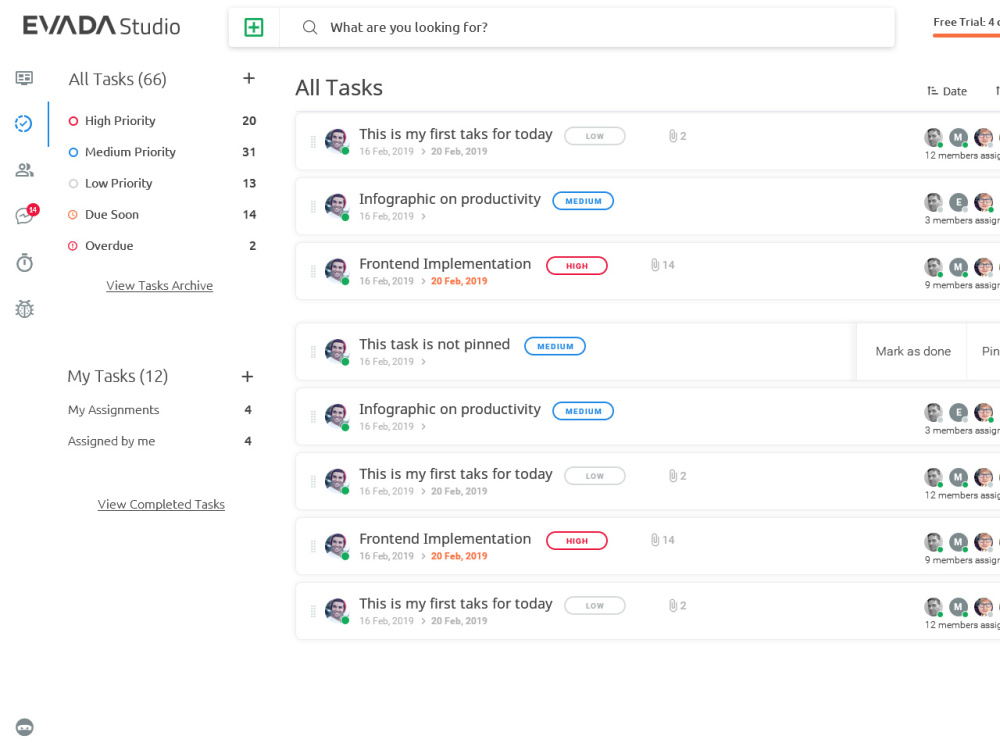Open messages icon with 14 badge

click(26, 215)
